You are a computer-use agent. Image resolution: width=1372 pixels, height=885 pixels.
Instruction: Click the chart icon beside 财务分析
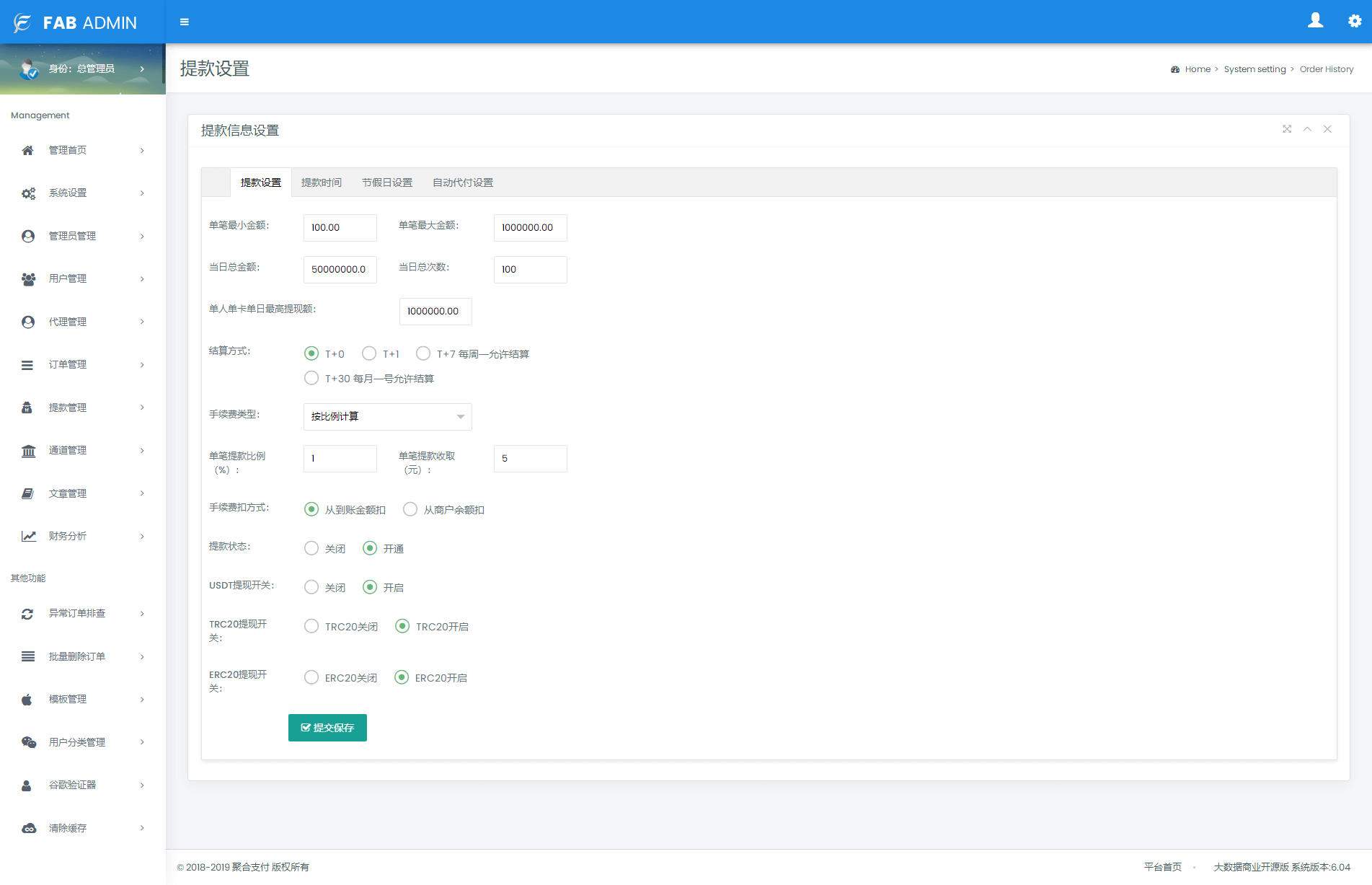[28, 536]
